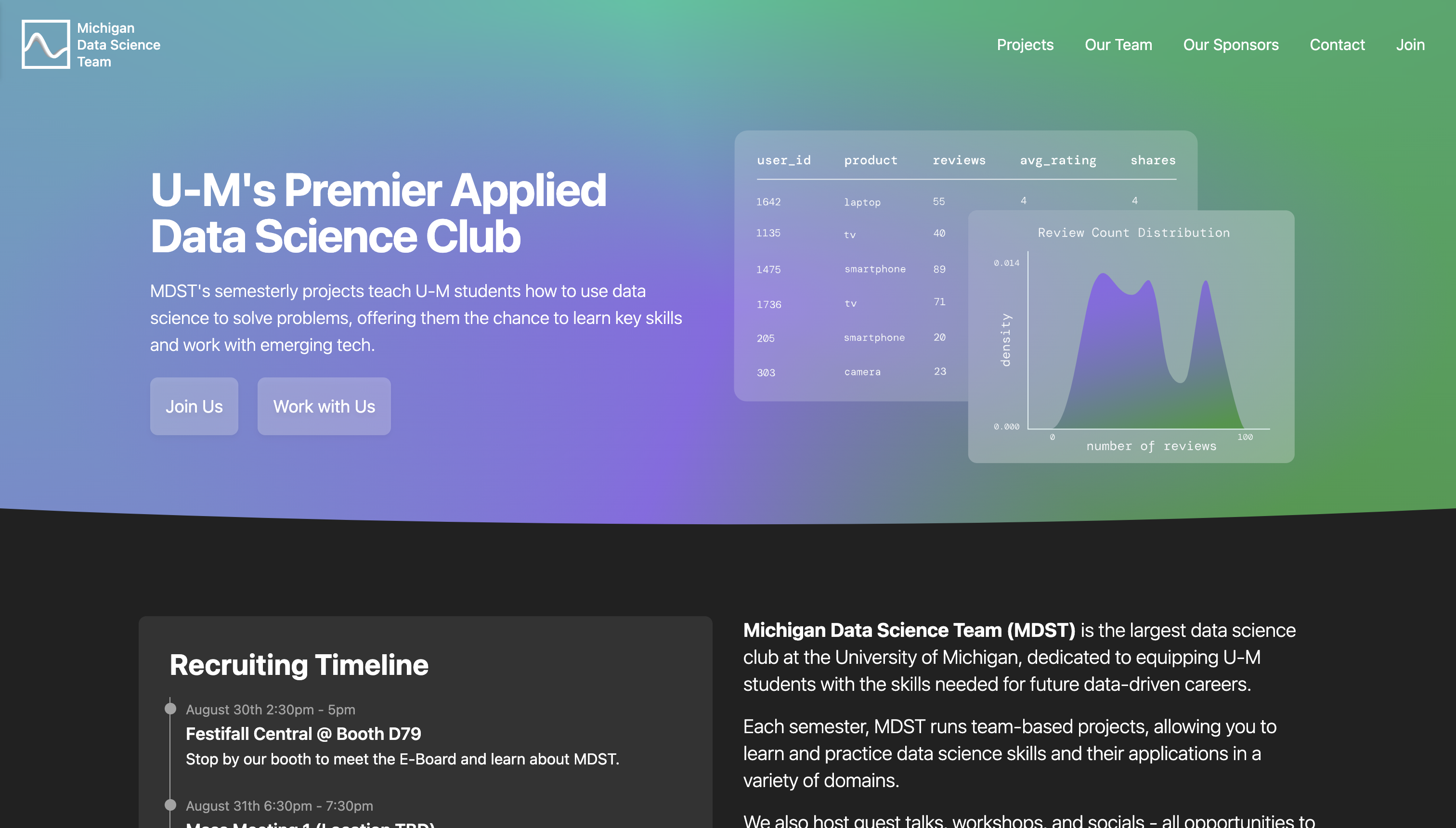Viewport: 1456px width, 828px height.
Task: Click the shares column header
Action: (x=1153, y=160)
